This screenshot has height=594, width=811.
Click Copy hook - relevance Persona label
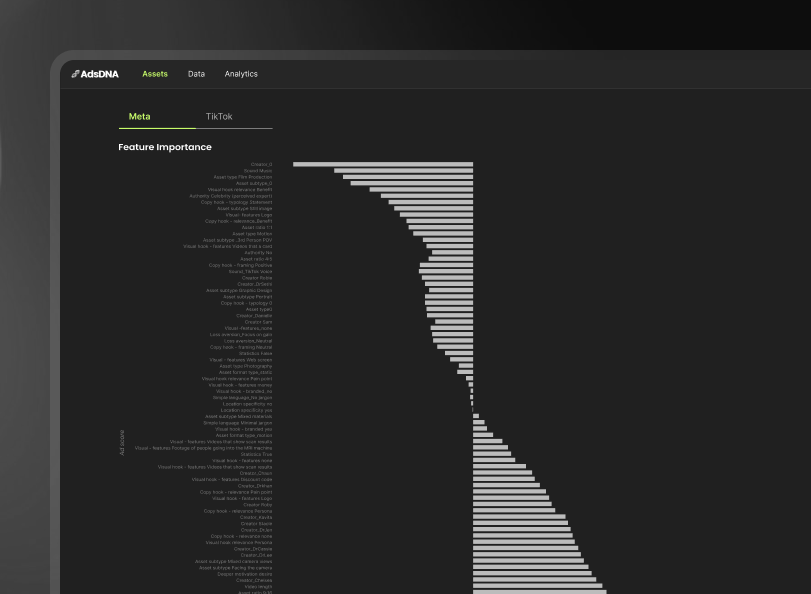coord(238,511)
